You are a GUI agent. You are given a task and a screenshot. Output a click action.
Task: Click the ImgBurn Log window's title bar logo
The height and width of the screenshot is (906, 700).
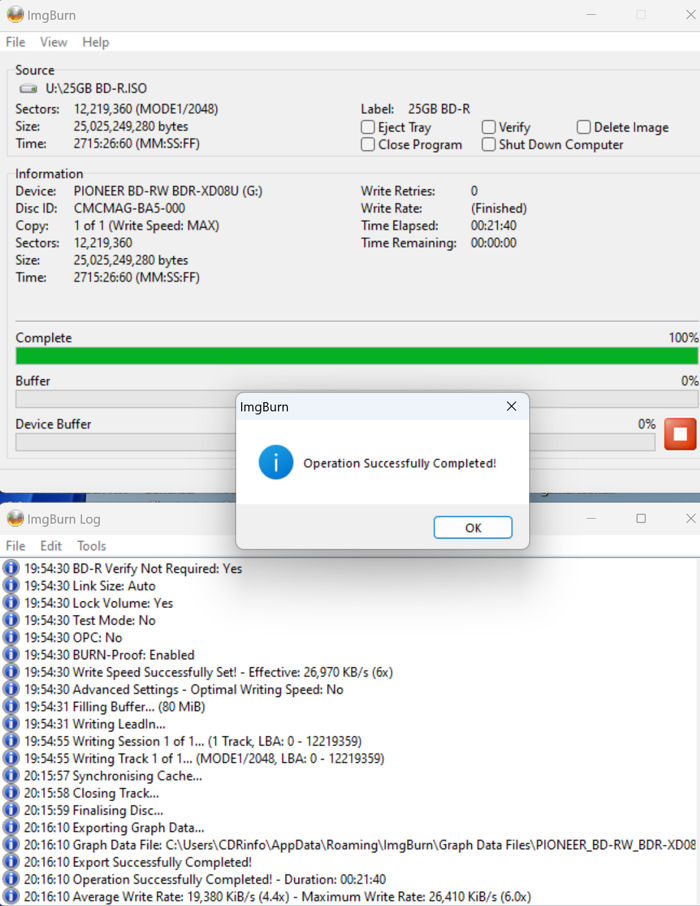tap(15, 518)
